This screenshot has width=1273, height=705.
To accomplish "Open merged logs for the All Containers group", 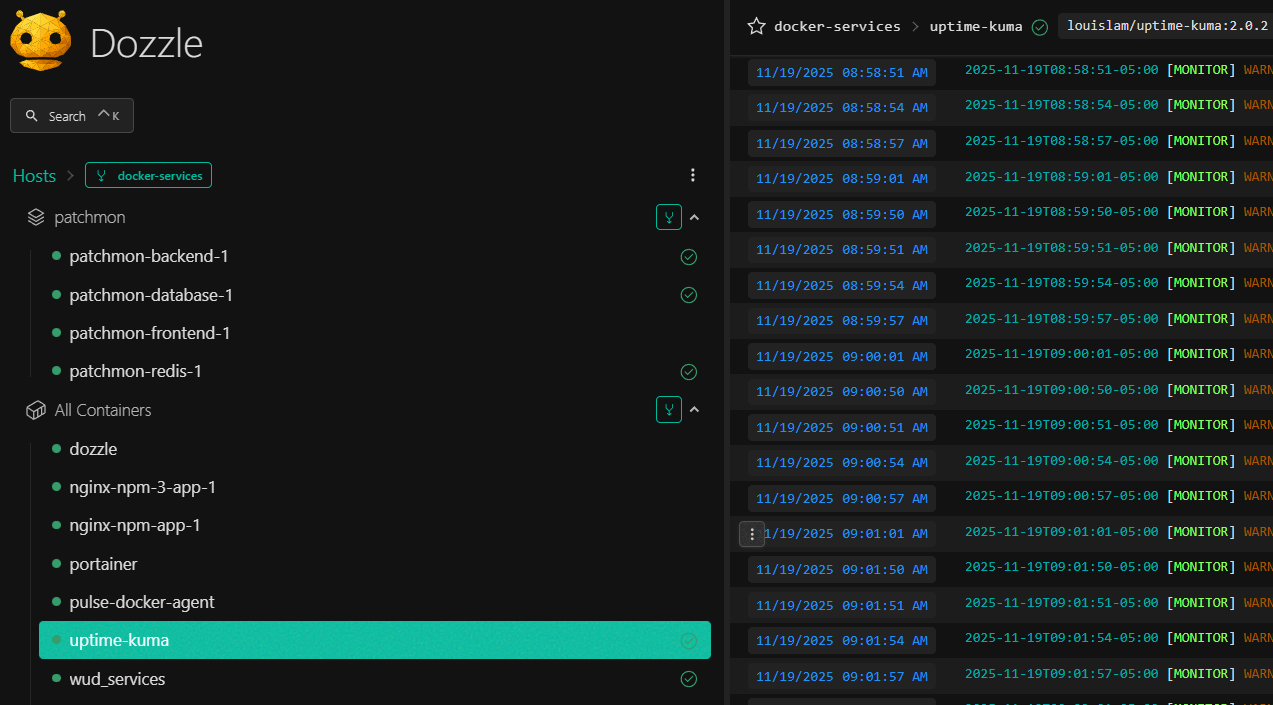I will [x=669, y=409].
